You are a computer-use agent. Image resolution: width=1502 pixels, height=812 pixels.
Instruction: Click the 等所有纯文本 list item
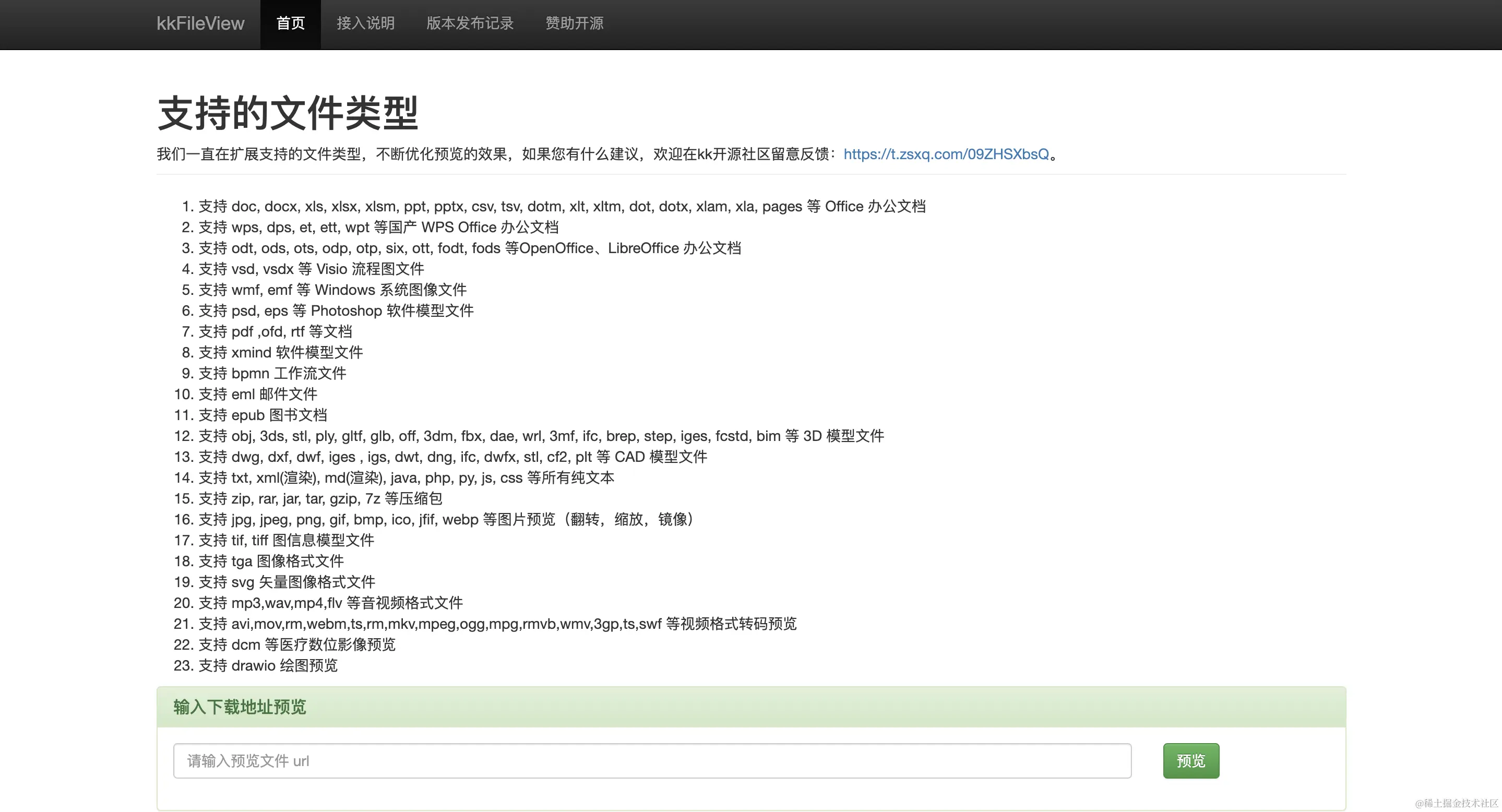point(407,478)
